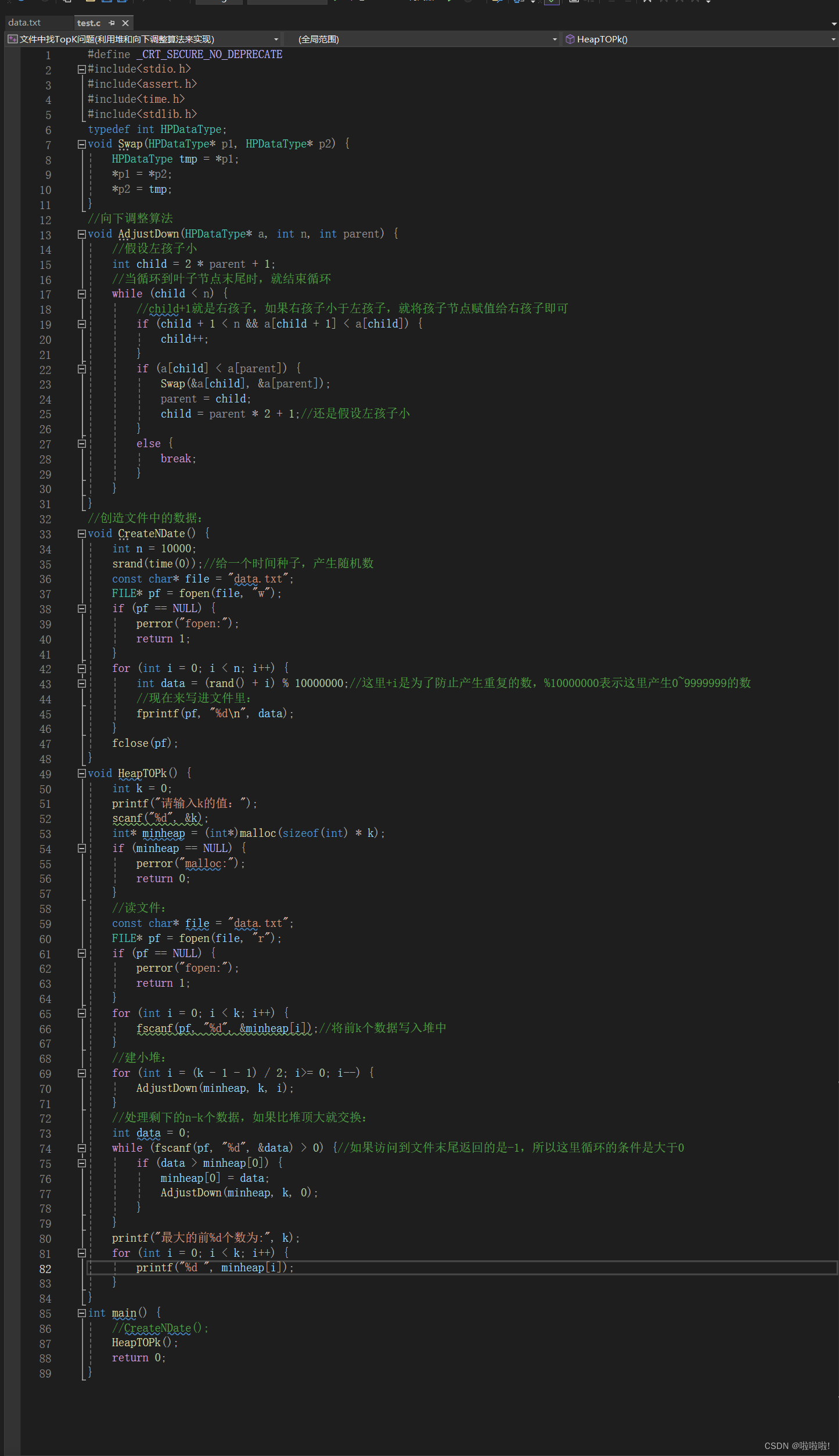Collapse the for loop at line 65

click(x=82, y=1013)
